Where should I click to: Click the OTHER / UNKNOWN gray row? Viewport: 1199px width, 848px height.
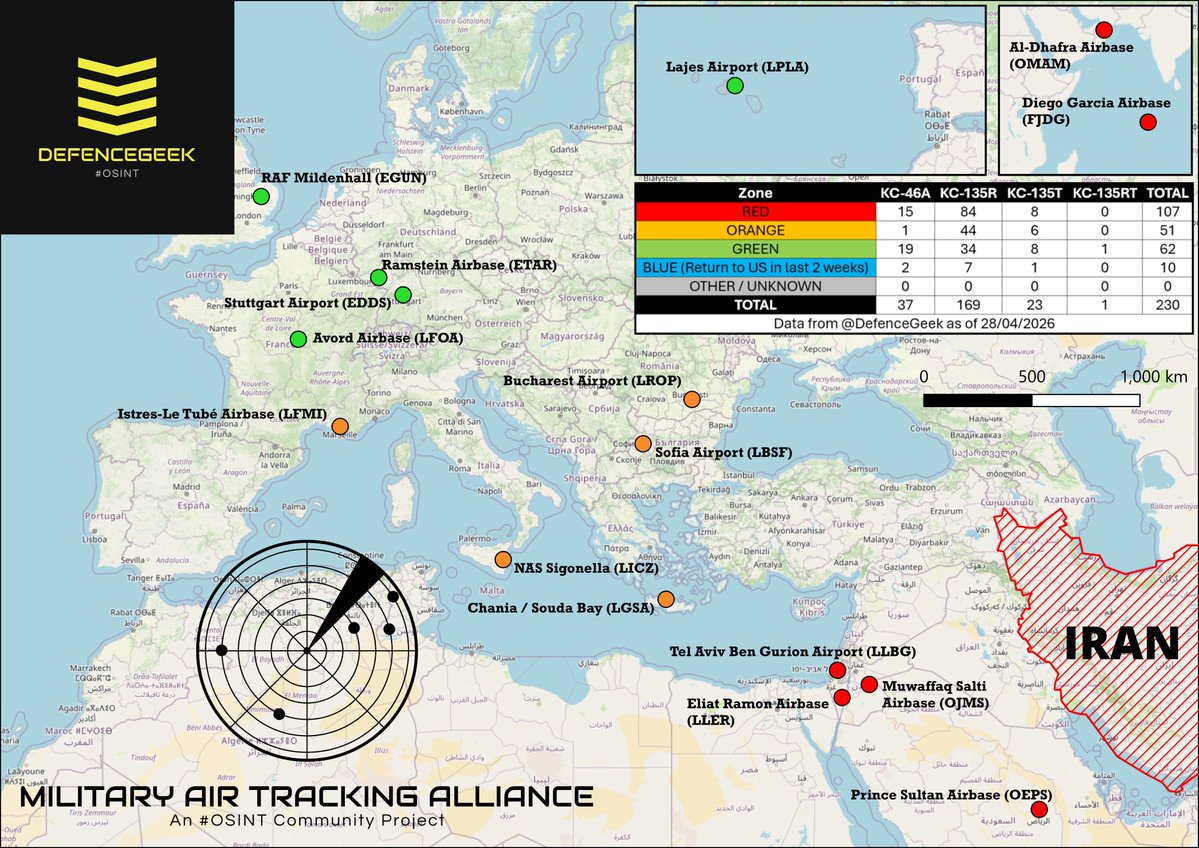point(914,286)
